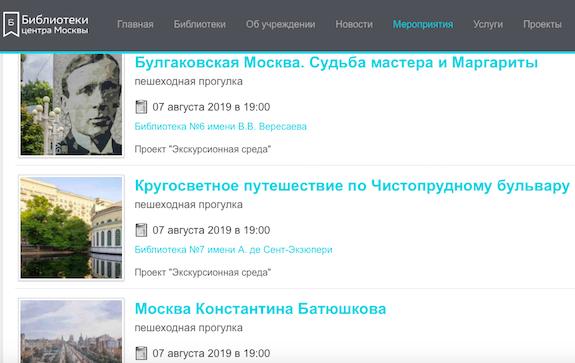The image size is (575, 363).
Task: Click the Библиотеки центра Москвы logo icon
Action: coord(11,24)
